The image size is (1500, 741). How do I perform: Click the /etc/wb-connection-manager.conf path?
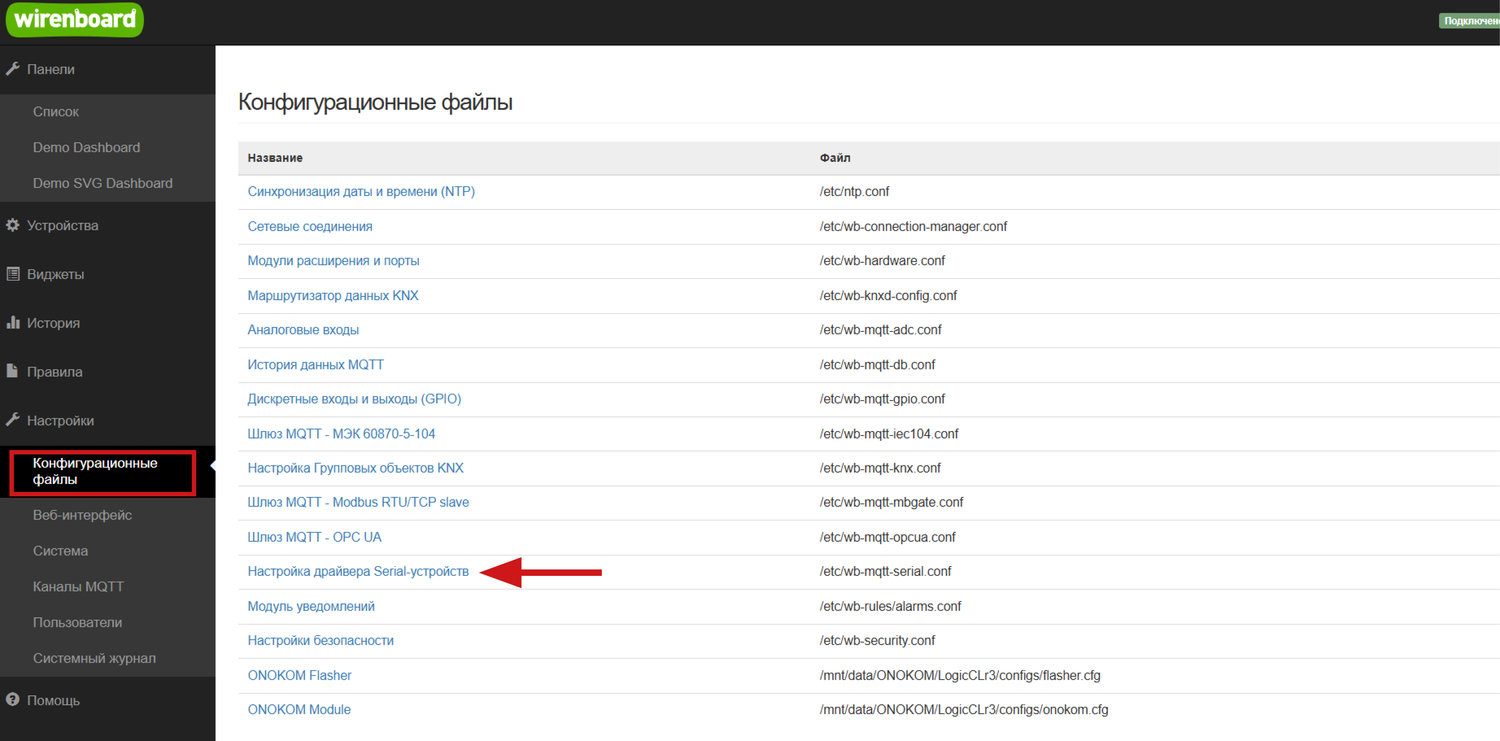tap(913, 226)
